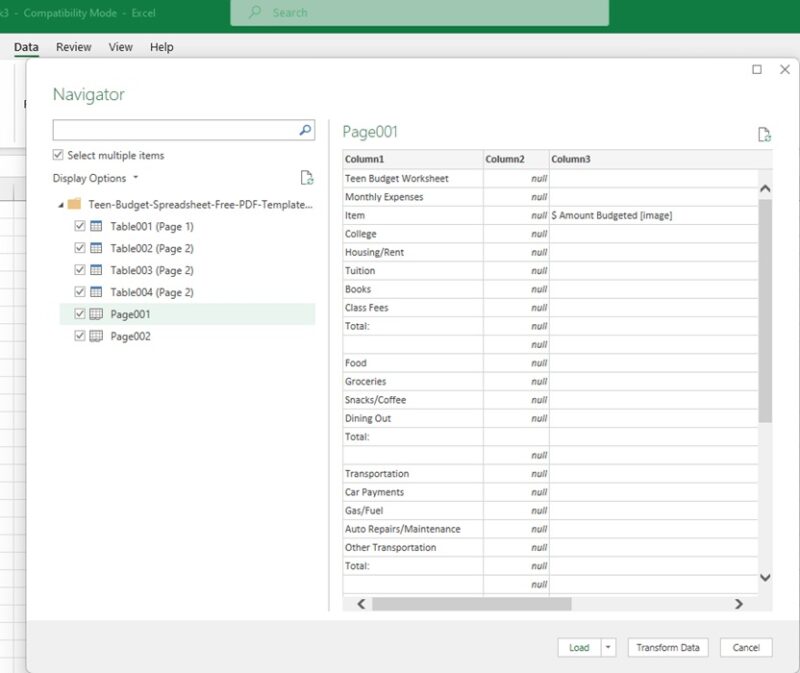The width and height of the screenshot is (800, 673).
Task: Select the folder icon for the PDF template
Action: [74, 205]
